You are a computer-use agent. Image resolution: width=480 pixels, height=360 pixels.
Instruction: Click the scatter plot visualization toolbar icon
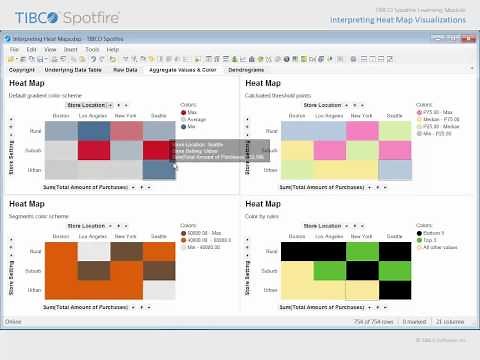pos(269,59)
